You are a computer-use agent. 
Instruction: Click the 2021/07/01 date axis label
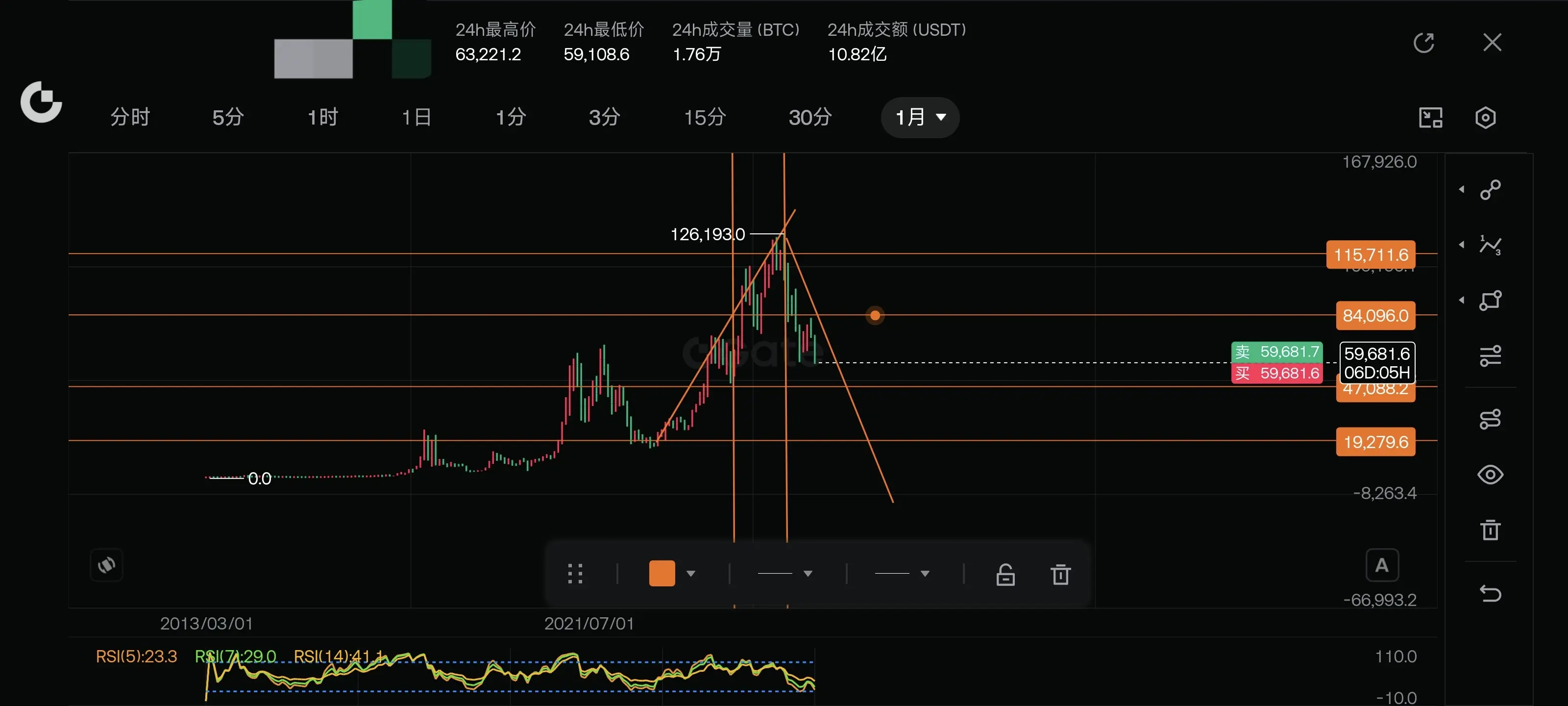(x=588, y=624)
